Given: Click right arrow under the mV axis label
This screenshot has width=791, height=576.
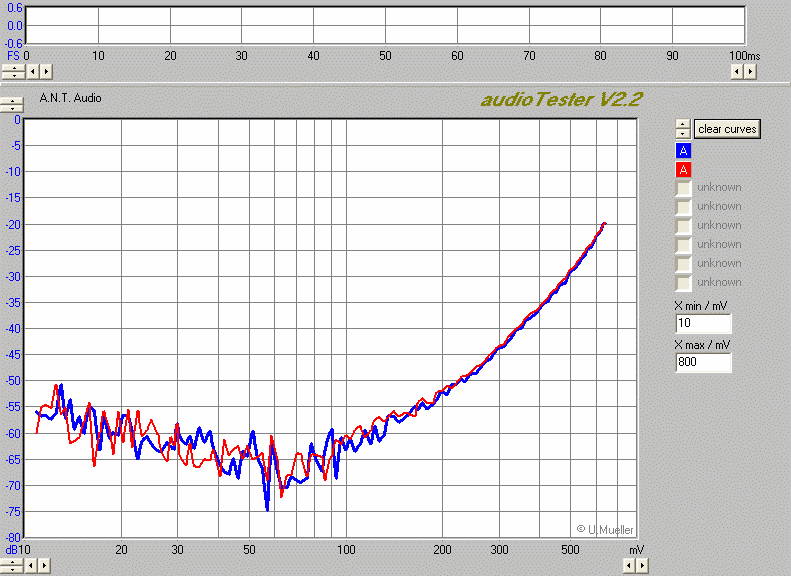Looking at the screenshot, I should [x=642, y=565].
